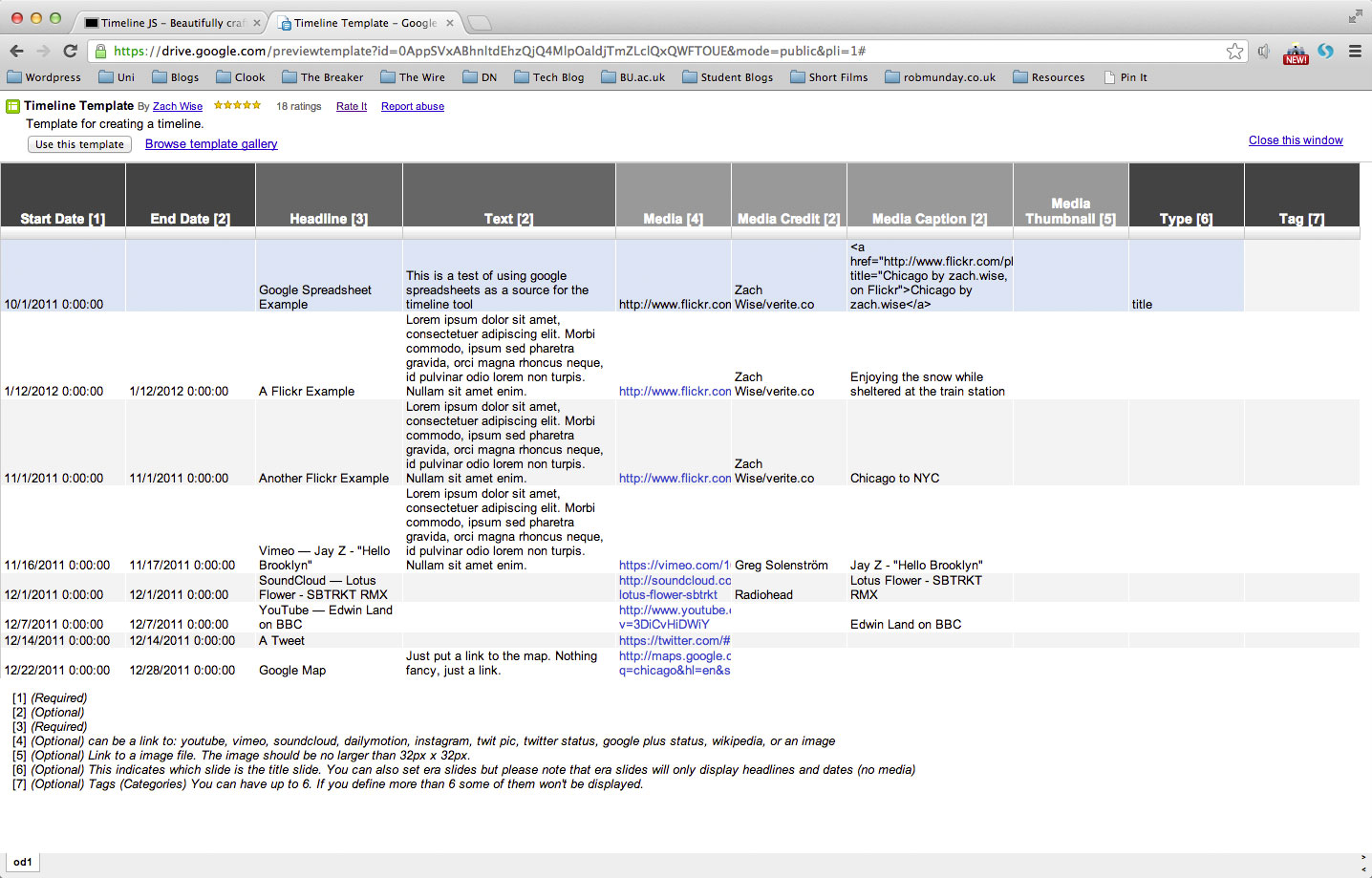Open the robmunday.co.uk bookmarks folder

[x=940, y=77]
